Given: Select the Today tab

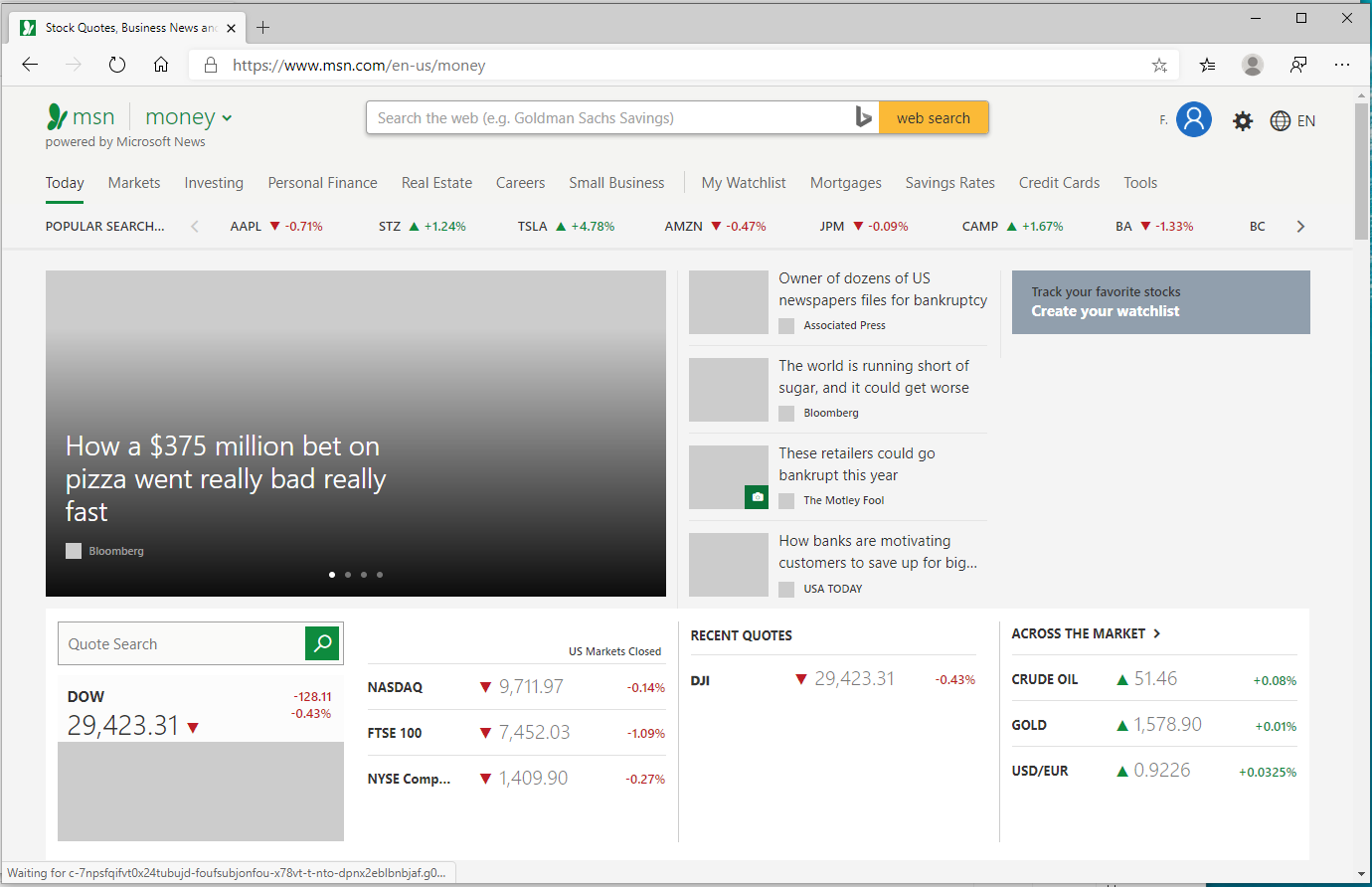Looking at the screenshot, I should [x=65, y=183].
